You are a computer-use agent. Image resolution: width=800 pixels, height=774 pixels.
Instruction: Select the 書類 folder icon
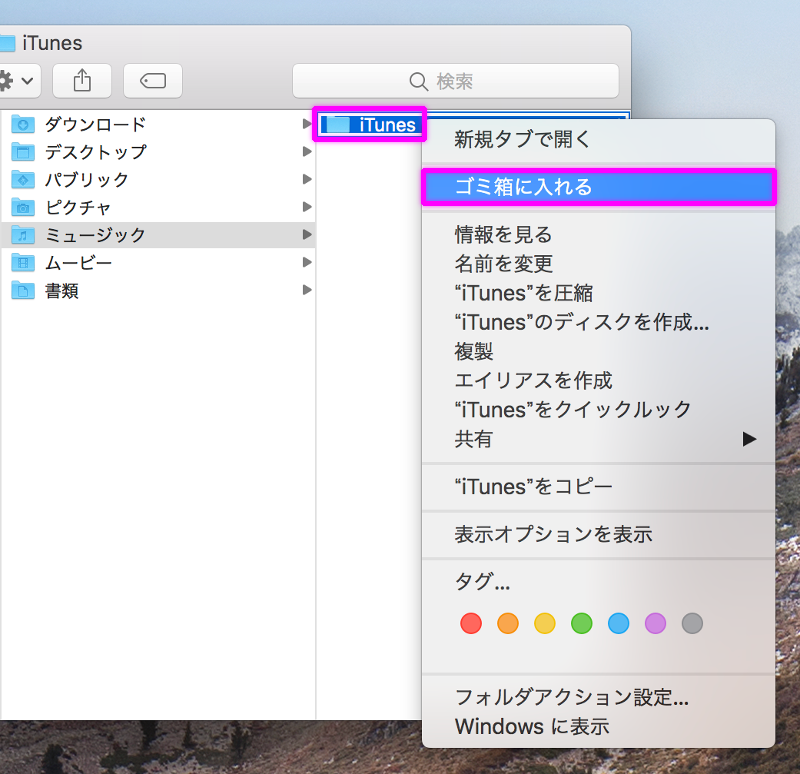[x=23, y=290]
